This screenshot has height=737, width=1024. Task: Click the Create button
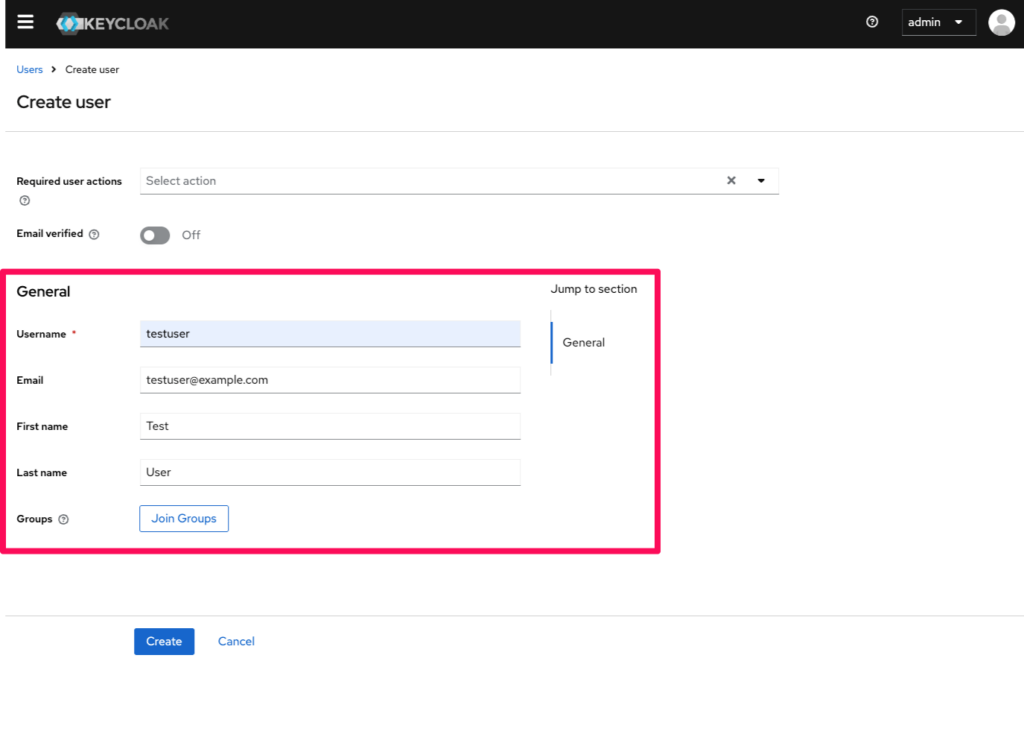pyautogui.click(x=164, y=642)
